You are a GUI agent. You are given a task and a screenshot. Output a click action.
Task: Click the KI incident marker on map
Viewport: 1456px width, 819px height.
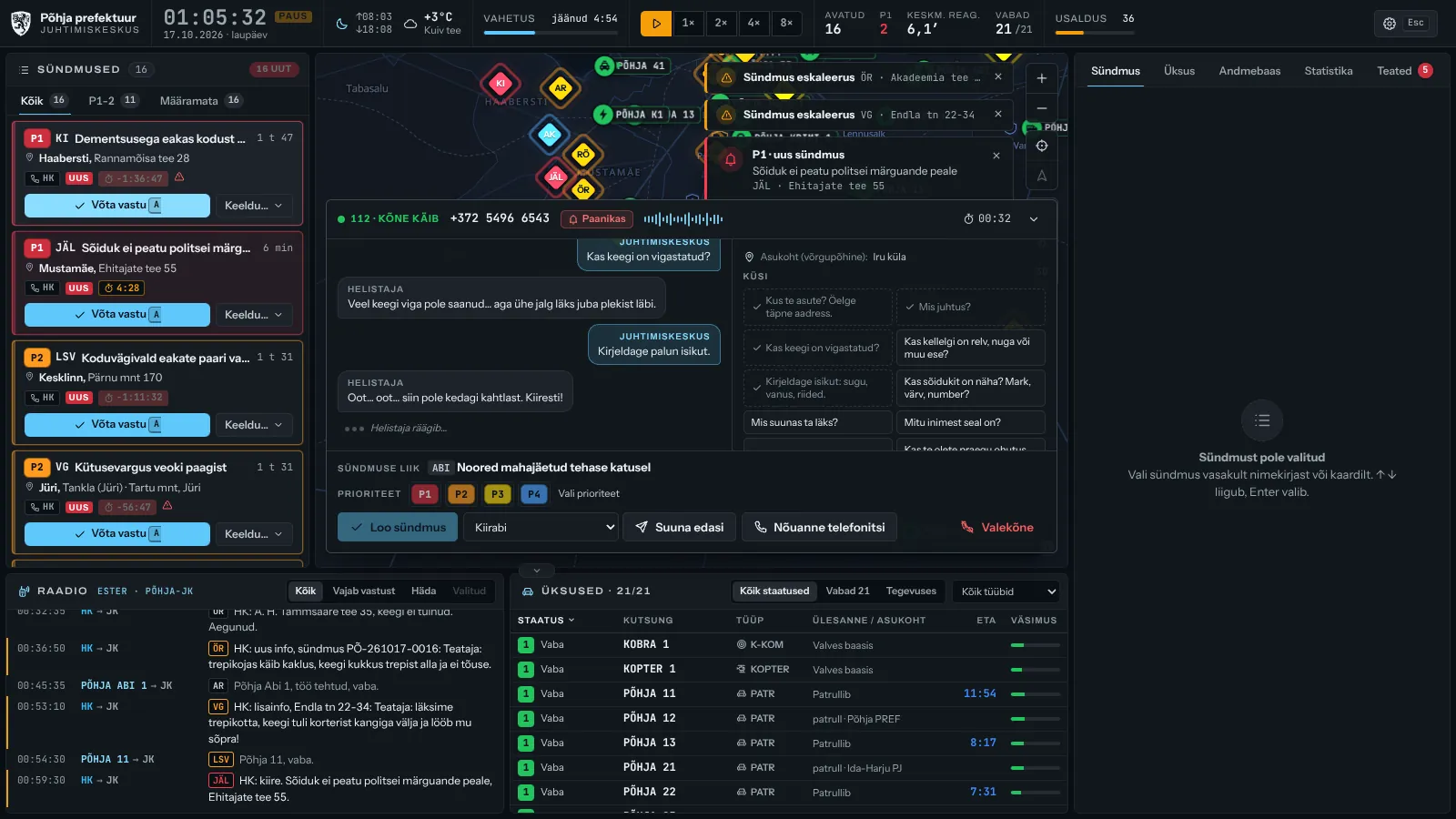pyautogui.click(x=500, y=84)
